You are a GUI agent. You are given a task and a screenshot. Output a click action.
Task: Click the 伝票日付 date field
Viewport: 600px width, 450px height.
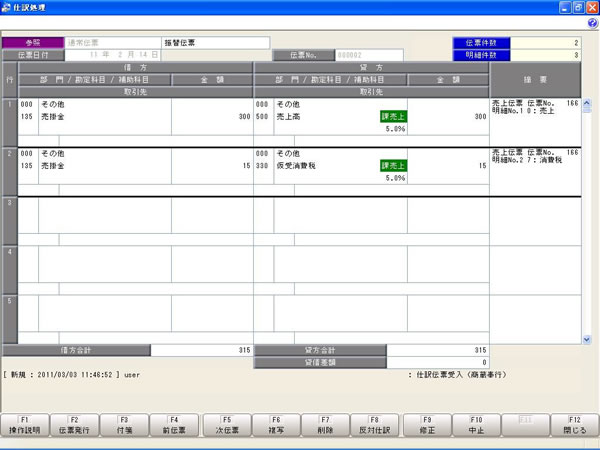point(113,55)
